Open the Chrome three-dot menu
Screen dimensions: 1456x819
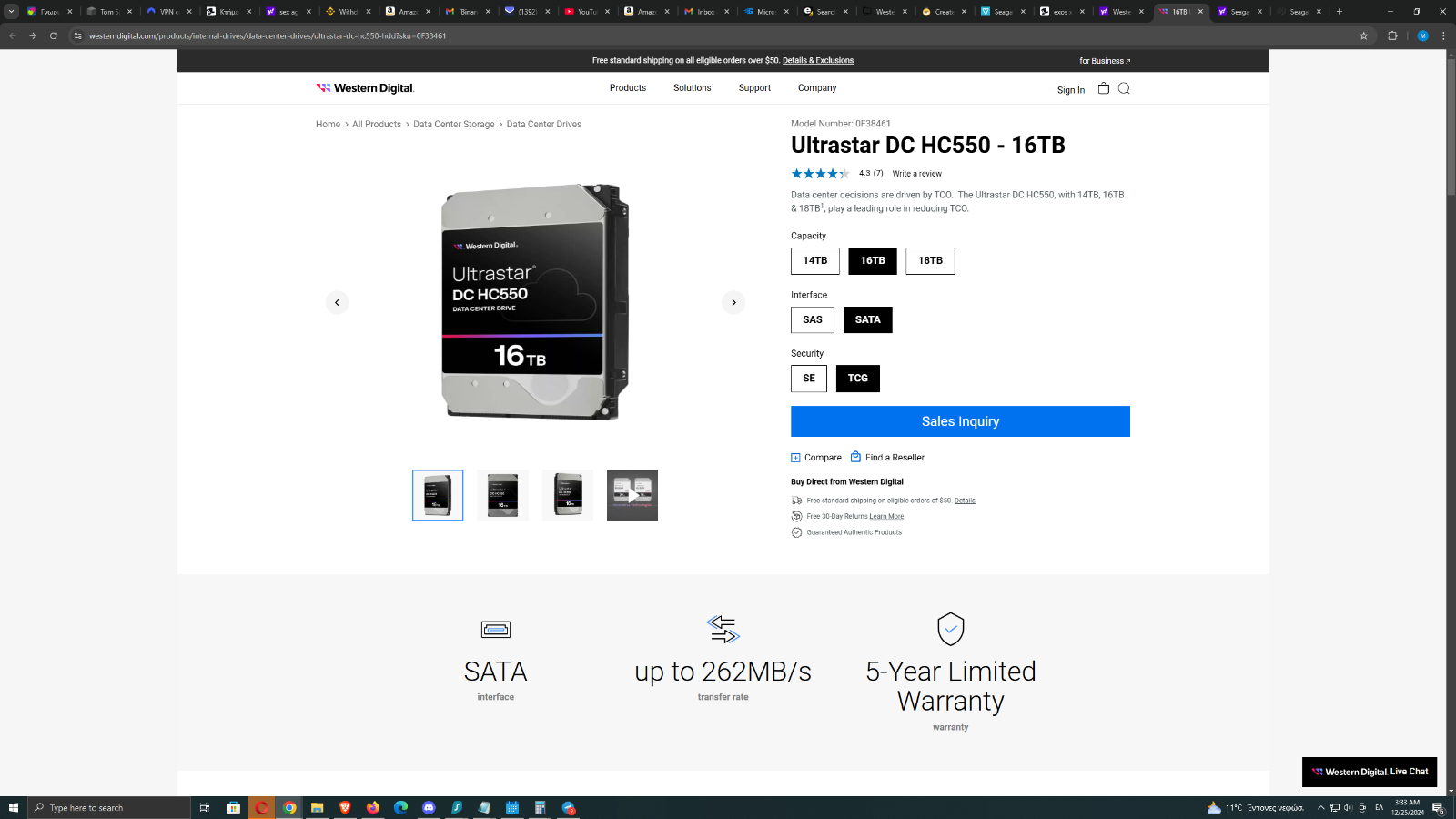point(1443,35)
